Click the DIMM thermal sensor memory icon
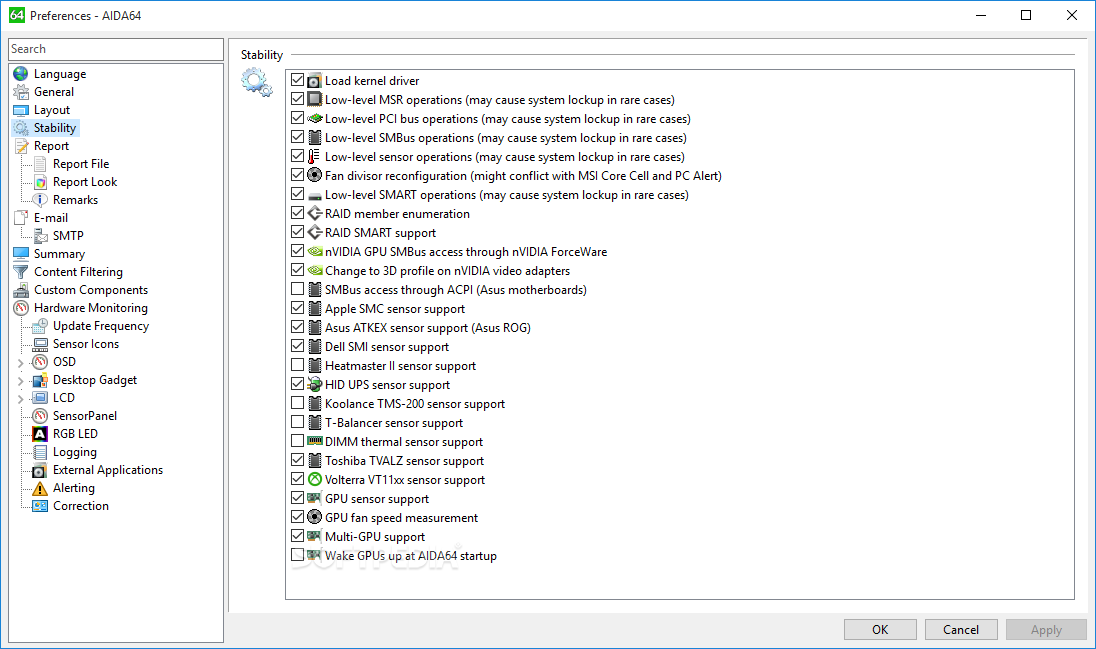 pos(315,441)
